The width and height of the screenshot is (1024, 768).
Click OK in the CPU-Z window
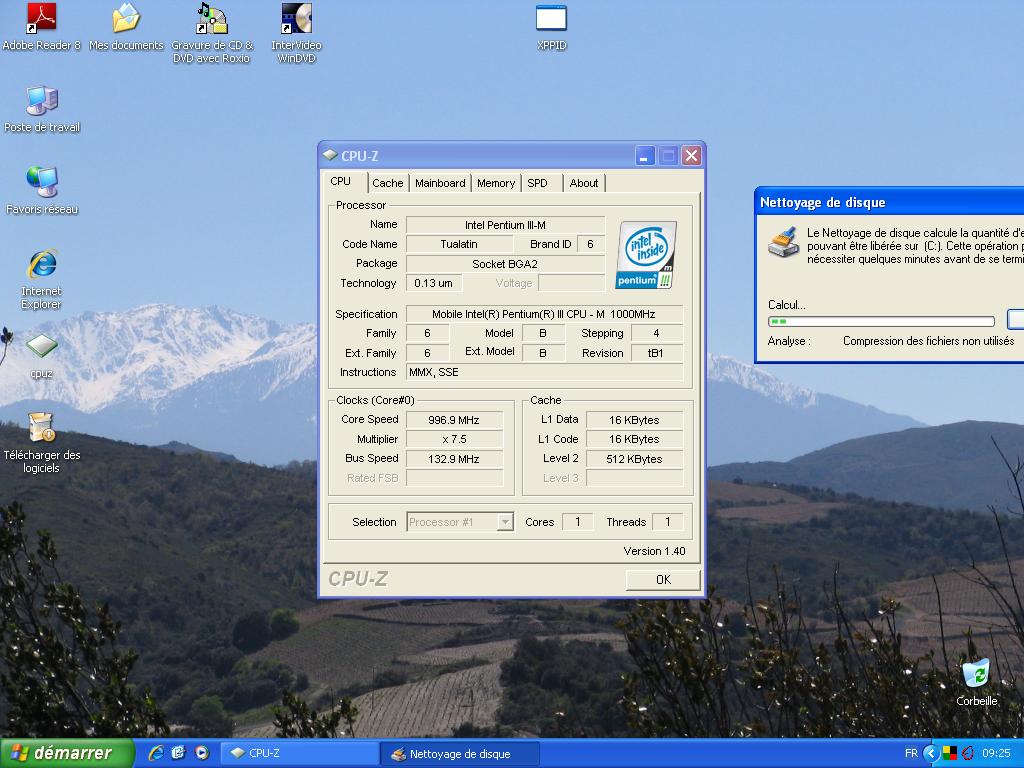(x=663, y=579)
